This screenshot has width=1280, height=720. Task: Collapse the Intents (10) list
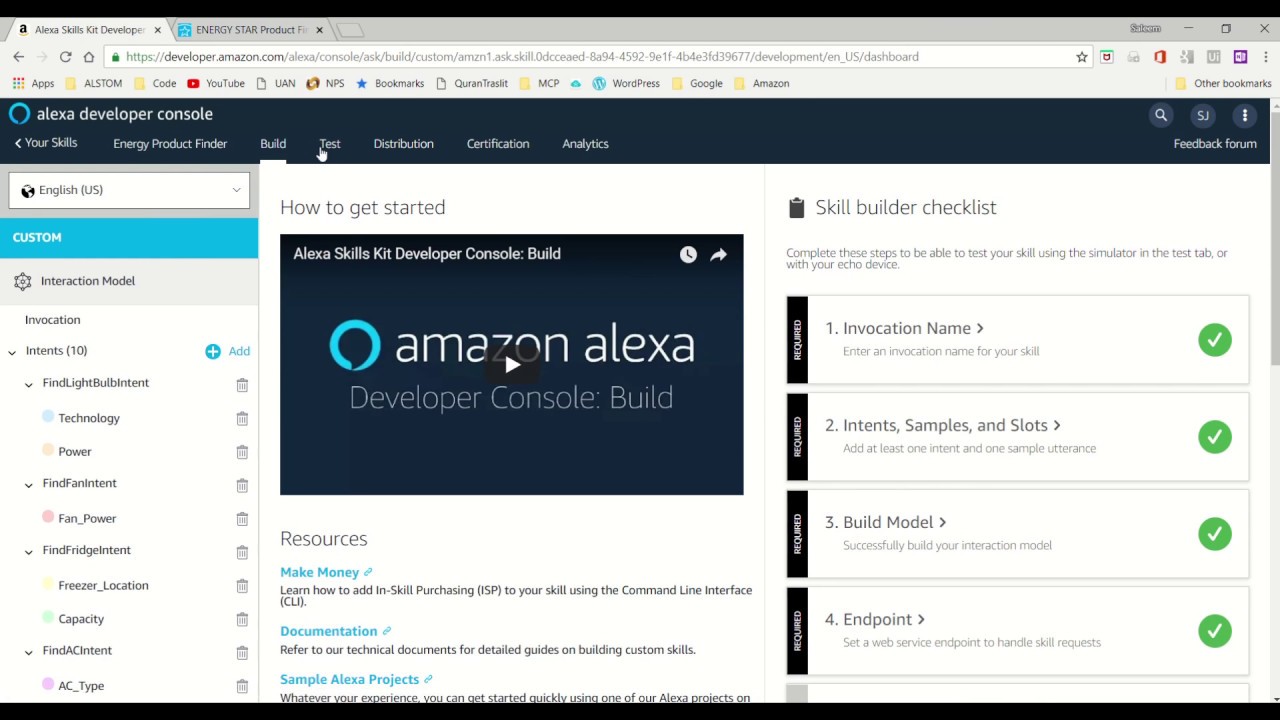12,352
